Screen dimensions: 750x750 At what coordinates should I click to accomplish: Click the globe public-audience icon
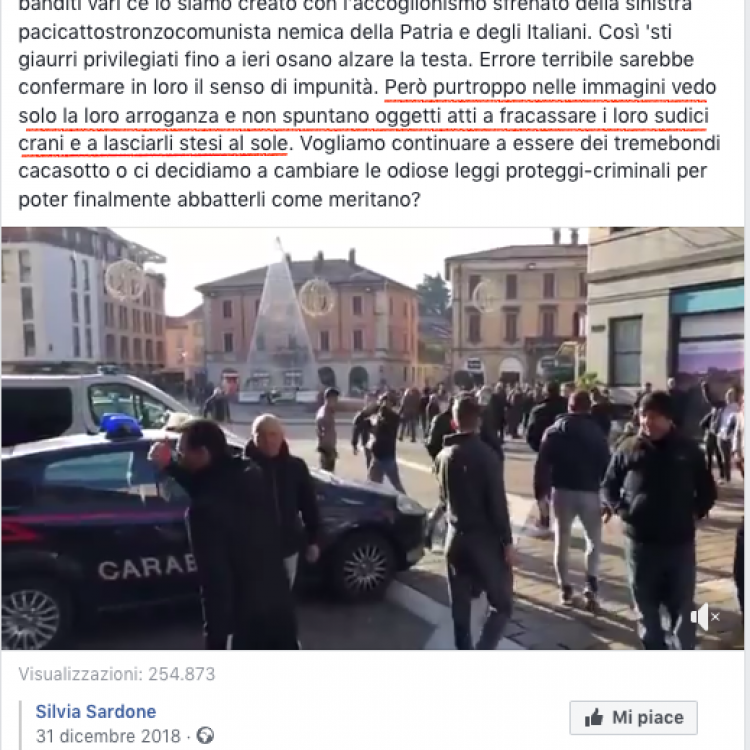click(205, 735)
